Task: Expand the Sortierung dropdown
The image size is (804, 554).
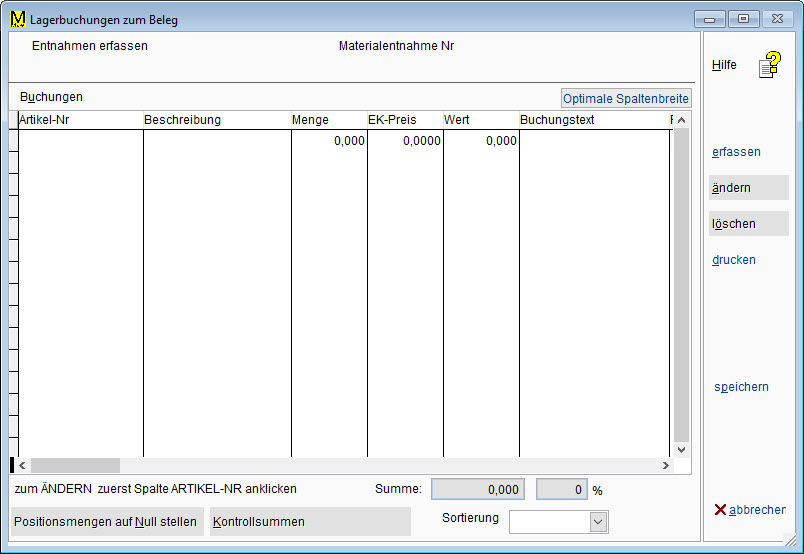Action: pyautogui.click(x=598, y=522)
